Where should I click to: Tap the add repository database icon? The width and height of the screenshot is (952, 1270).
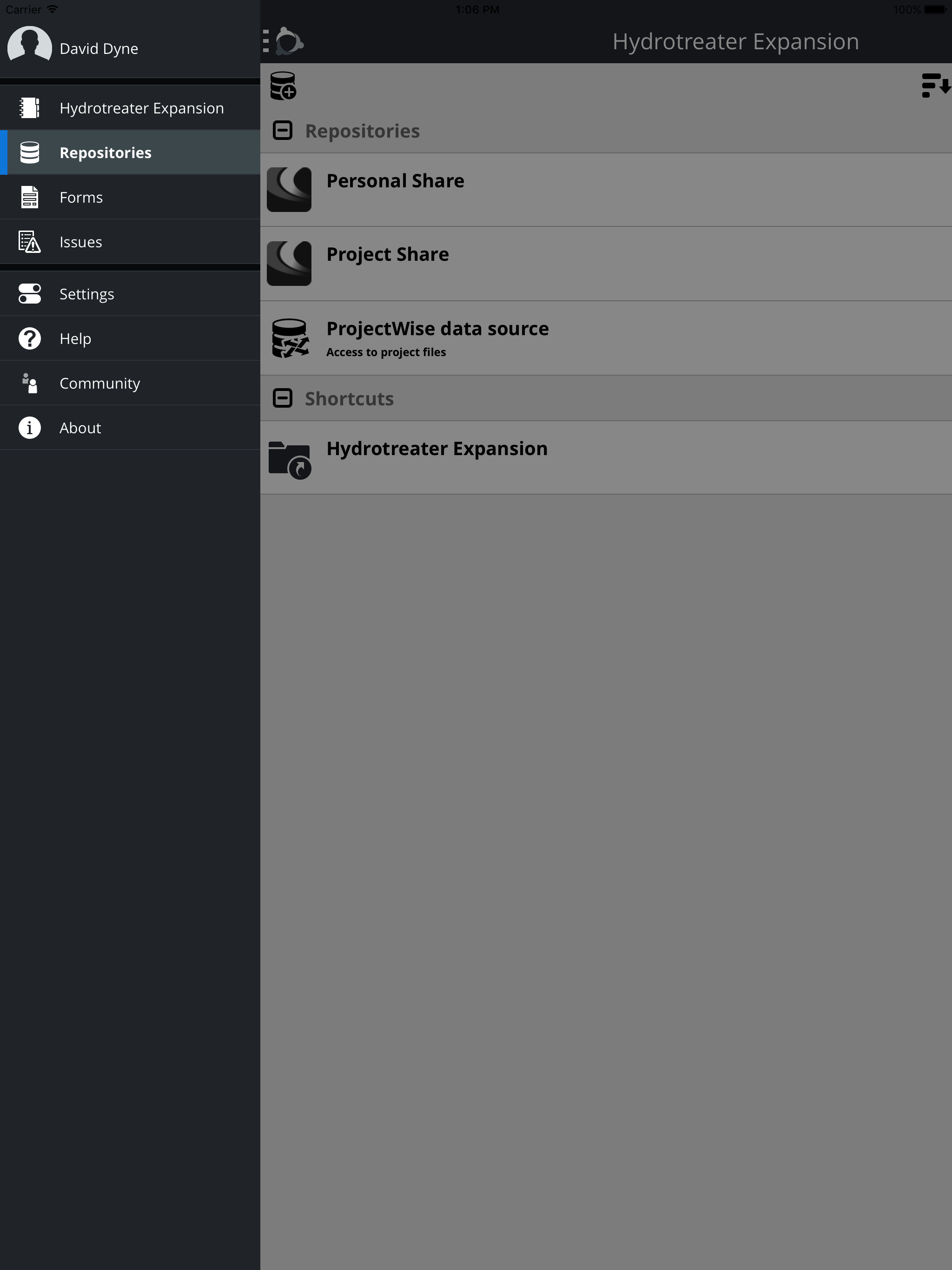pyautogui.click(x=283, y=86)
